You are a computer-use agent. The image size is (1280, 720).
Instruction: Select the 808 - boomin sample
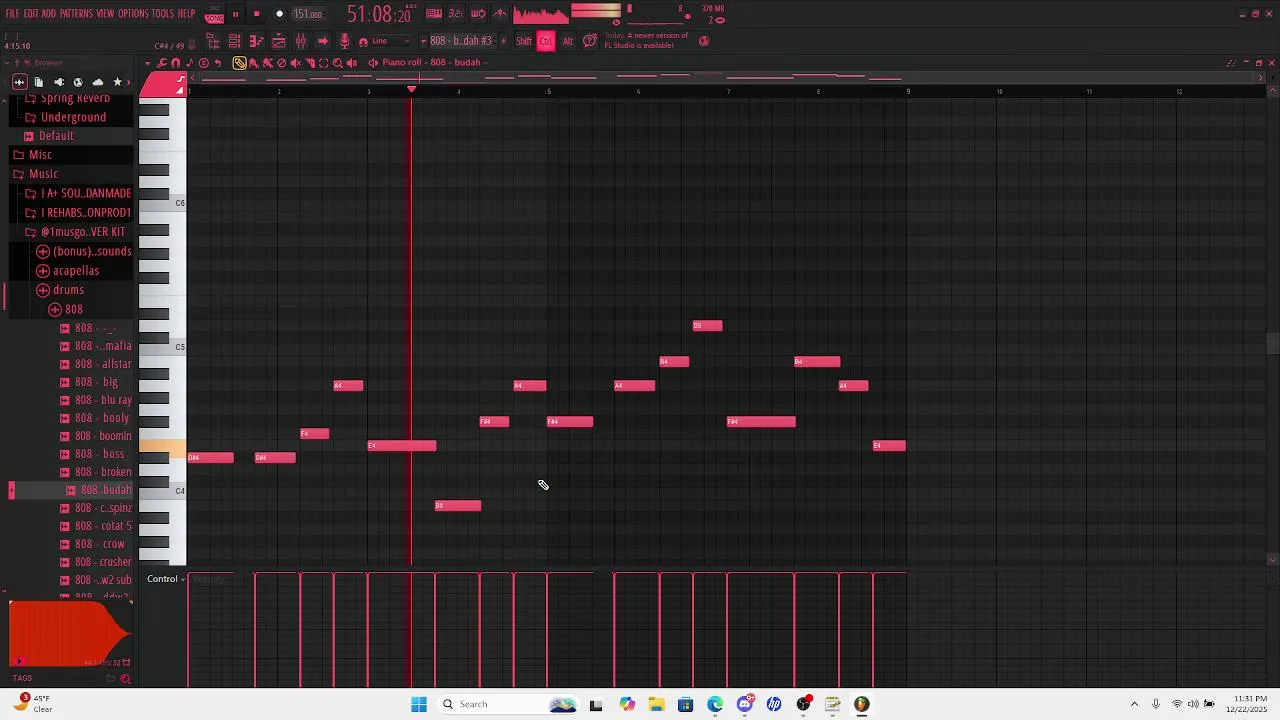[x=103, y=436]
